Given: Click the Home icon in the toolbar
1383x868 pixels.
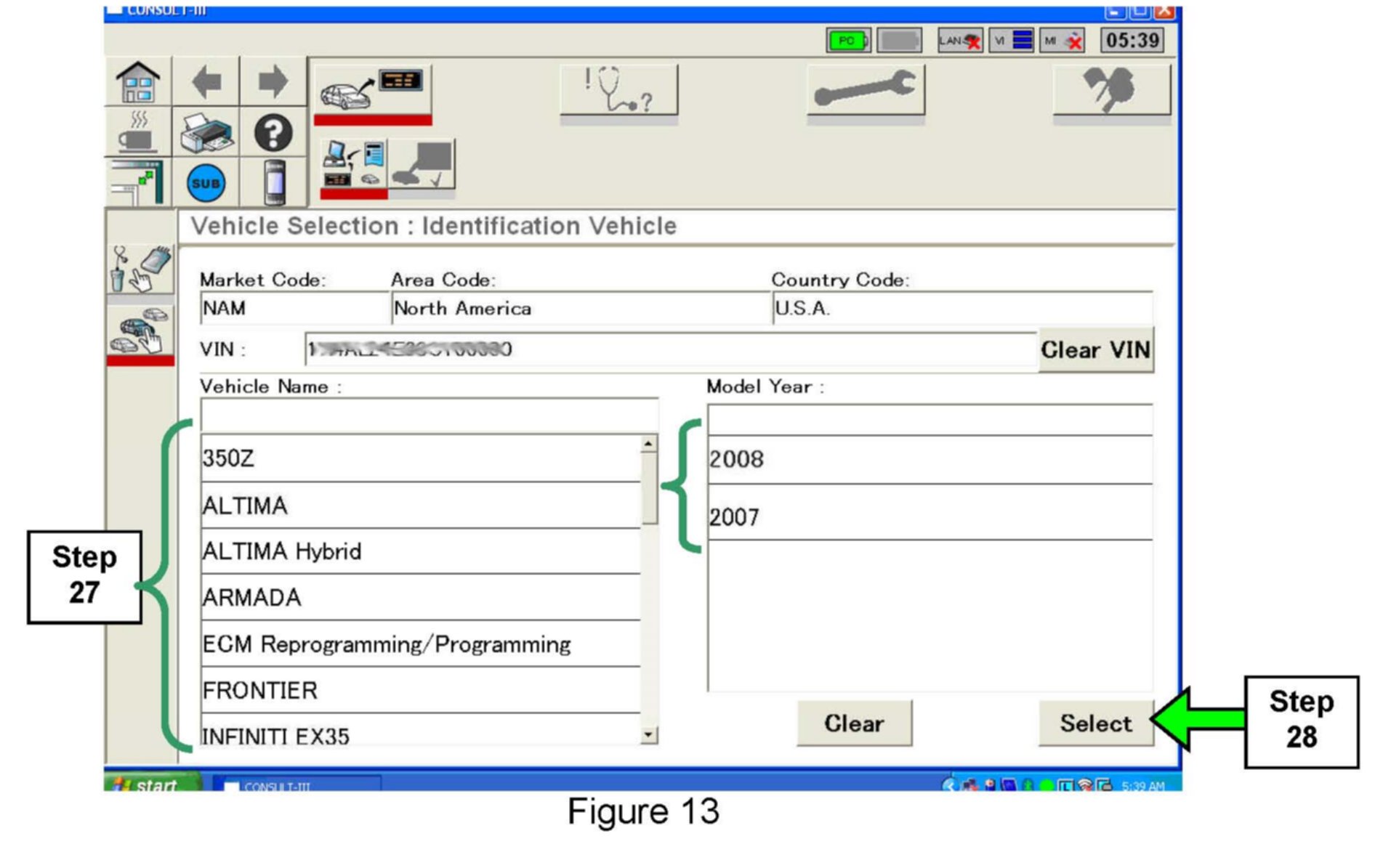Looking at the screenshot, I should click(137, 82).
